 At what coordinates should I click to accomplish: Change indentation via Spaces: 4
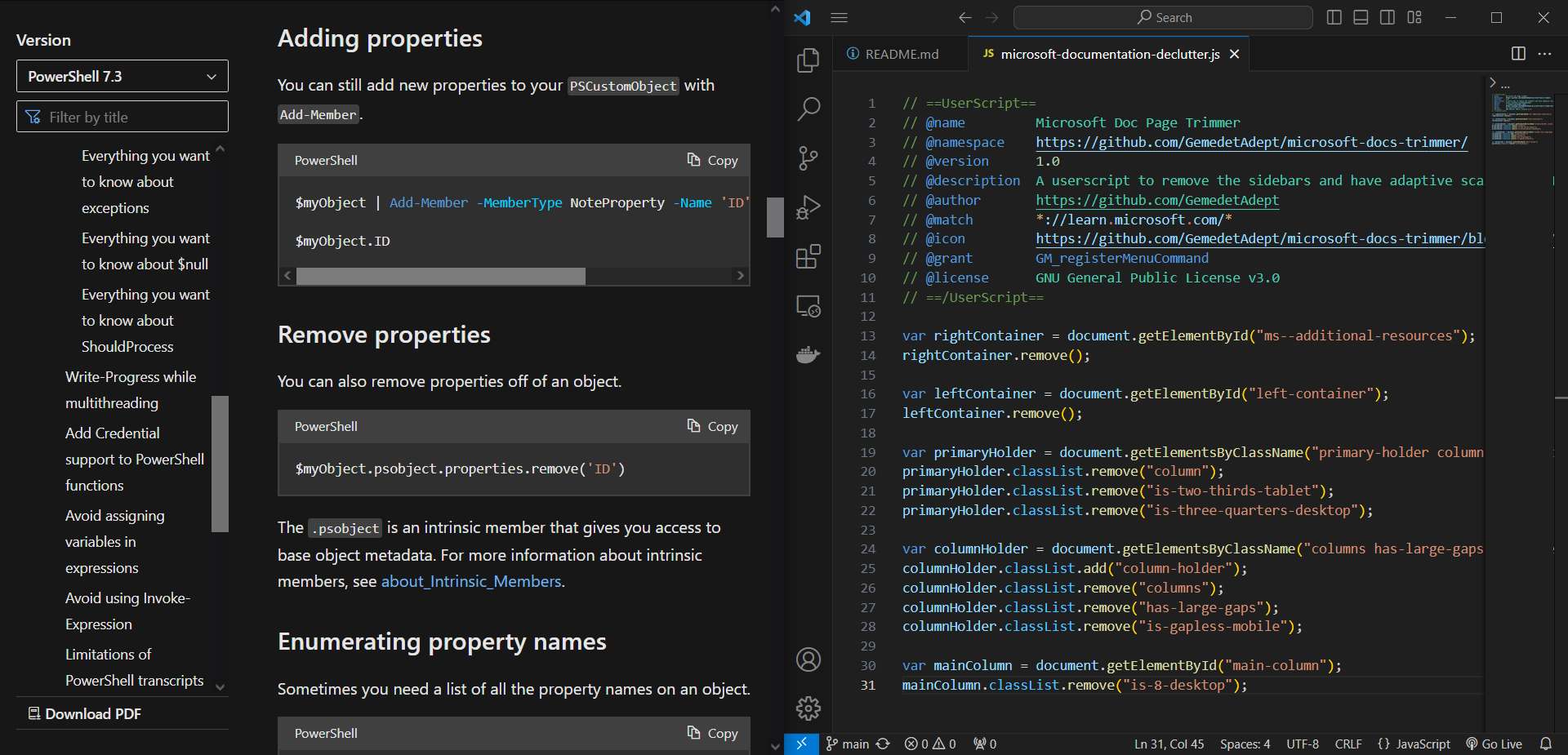pos(1245,744)
